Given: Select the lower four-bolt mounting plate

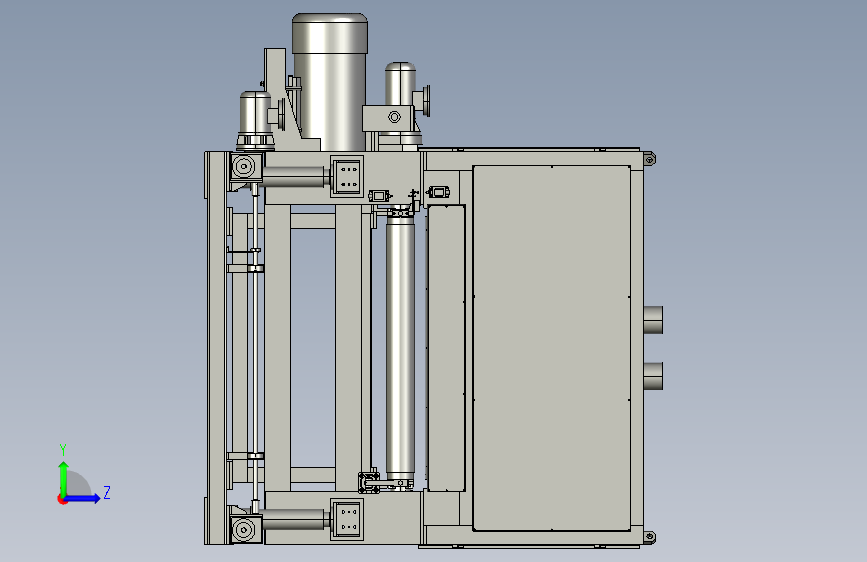Looking at the screenshot, I should coord(347,519).
